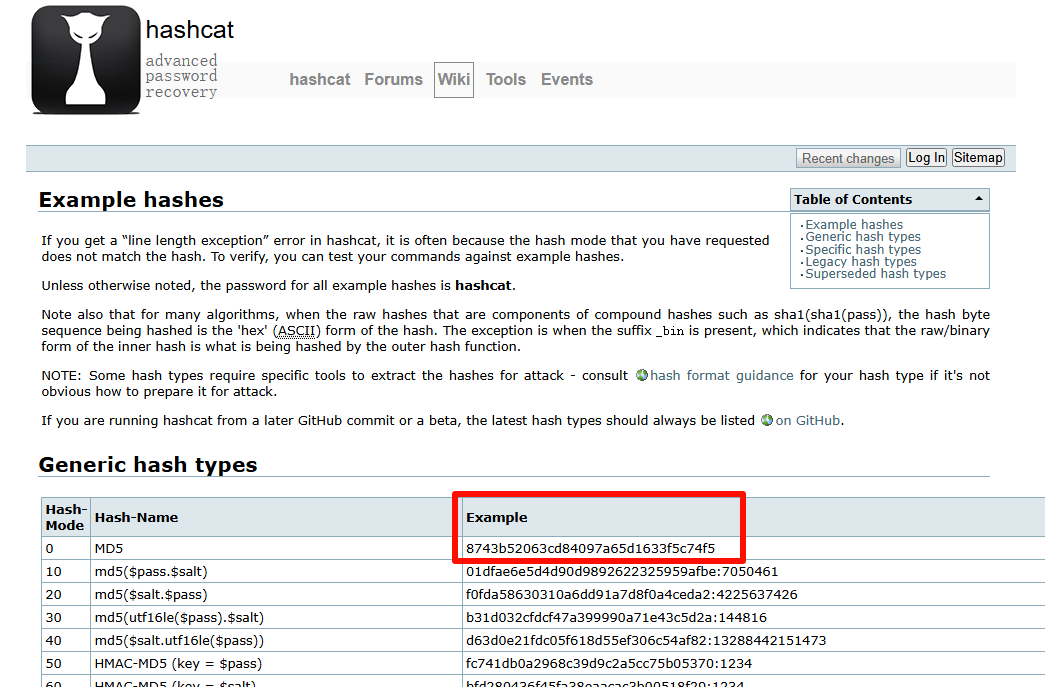Select the Wiki navigation tab
The height and width of the screenshot is (687, 1045).
[454, 80]
